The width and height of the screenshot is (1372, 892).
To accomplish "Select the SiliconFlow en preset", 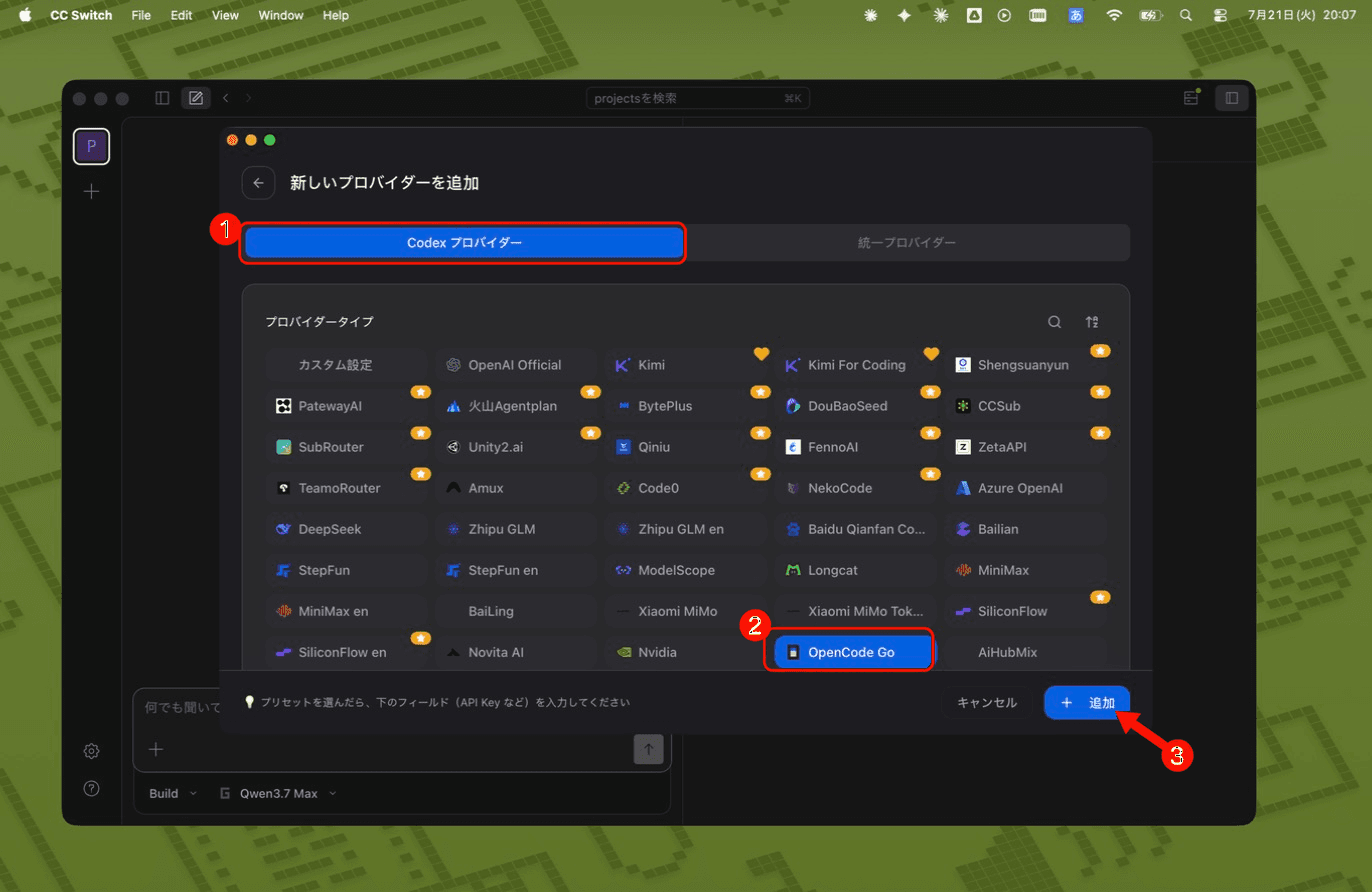I will pos(347,652).
